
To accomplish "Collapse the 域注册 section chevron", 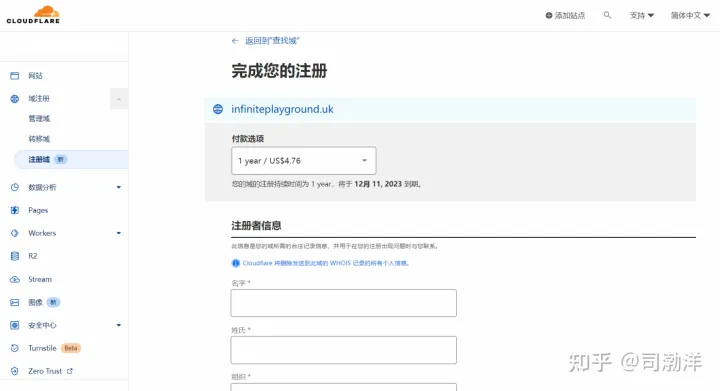I will (118, 99).
